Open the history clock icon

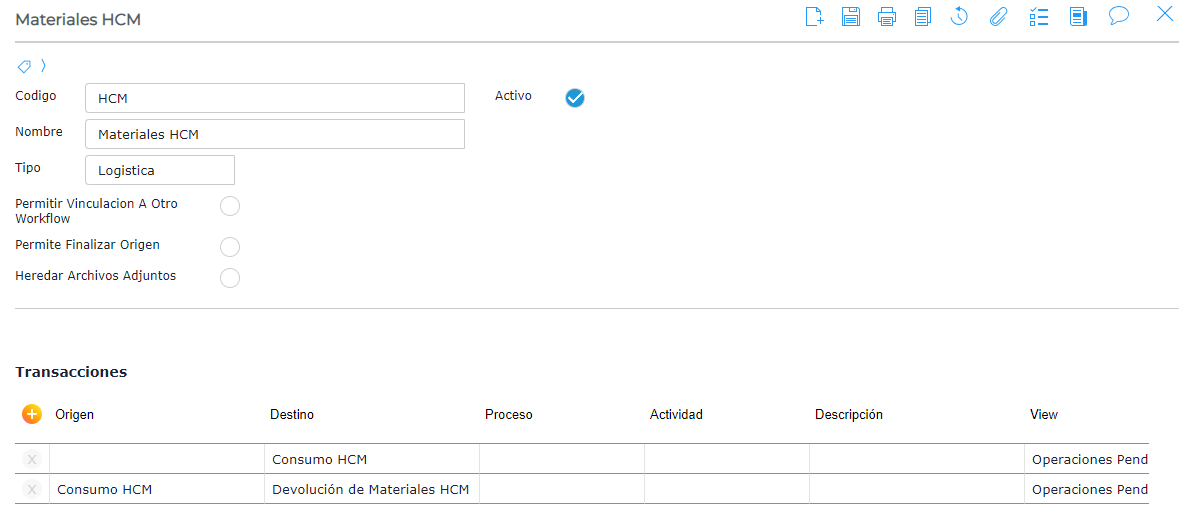pos(959,16)
